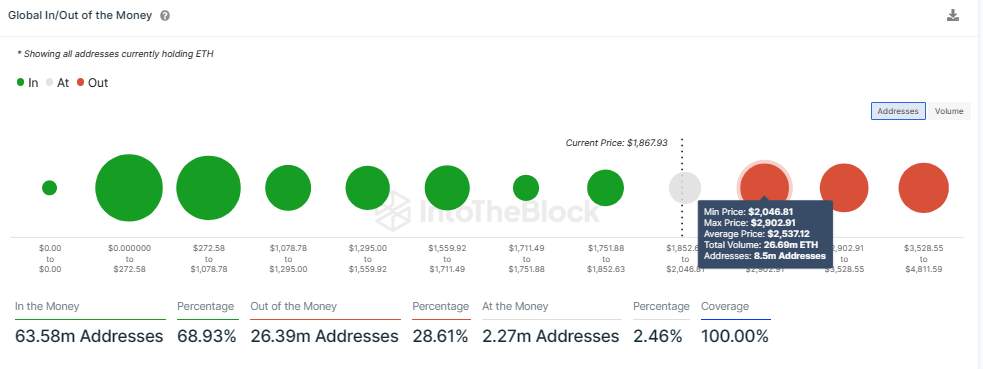This screenshot has height=369, width=983.
Task: Select the red bubble for $3,528.55 to $4,811.59
Action: point(923,188)
